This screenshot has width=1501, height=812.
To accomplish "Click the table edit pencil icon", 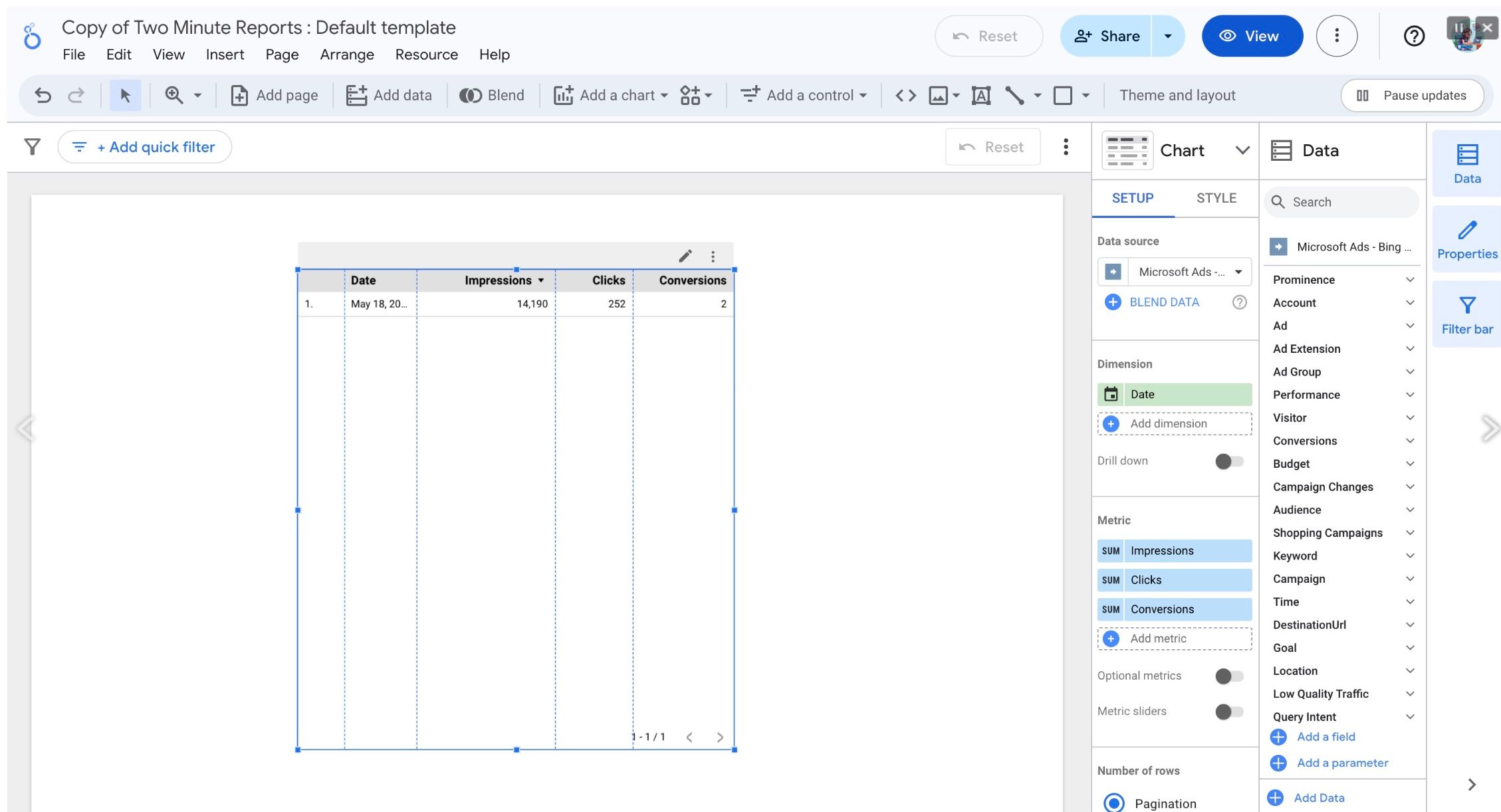I will coord(685,256).
